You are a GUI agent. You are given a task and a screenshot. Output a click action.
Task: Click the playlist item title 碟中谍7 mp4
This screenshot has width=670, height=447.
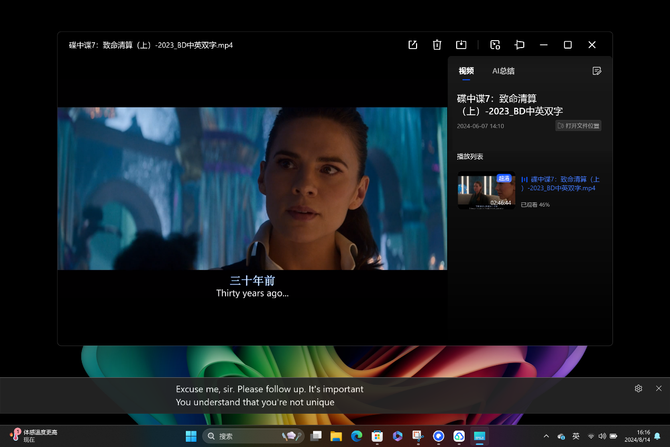pos(560,184)
